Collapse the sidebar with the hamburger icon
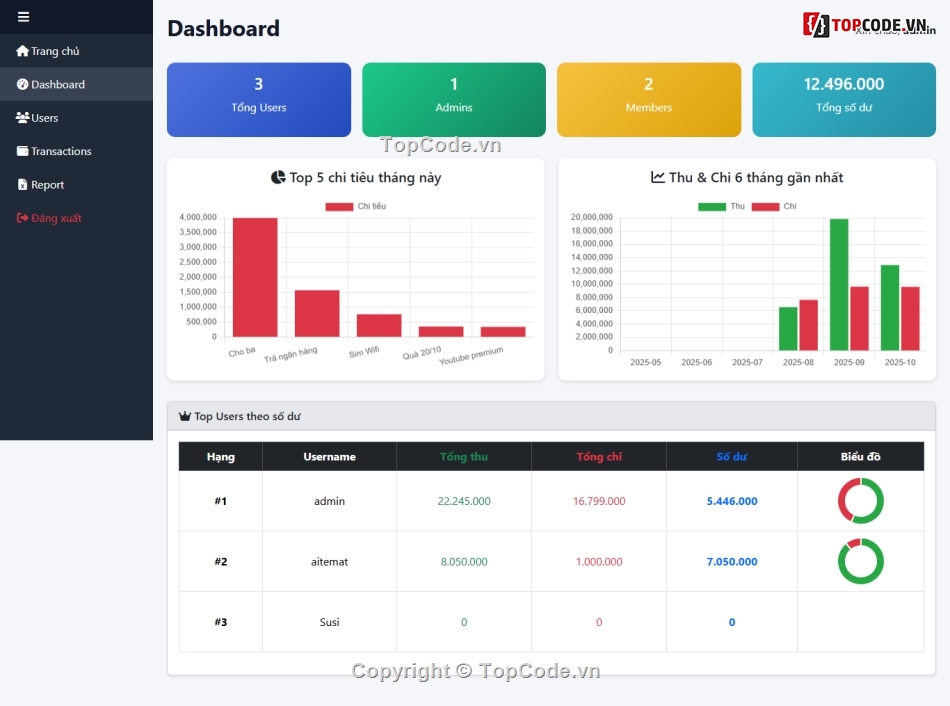950x706 pixels. (23, 16)
